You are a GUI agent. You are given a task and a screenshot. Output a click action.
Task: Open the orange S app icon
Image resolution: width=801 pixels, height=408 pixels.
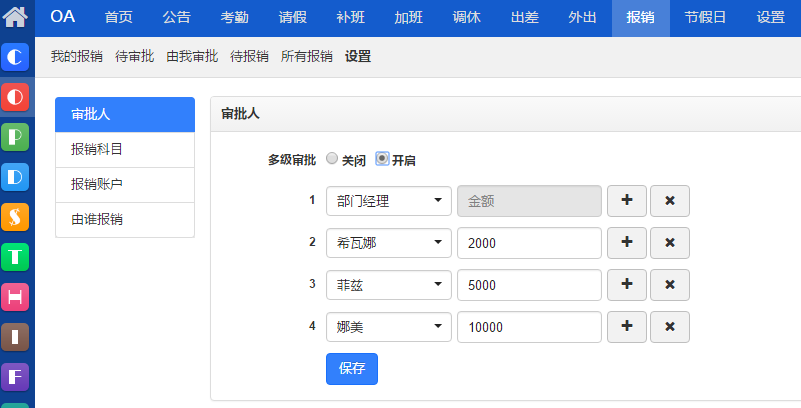click(15, 216)
